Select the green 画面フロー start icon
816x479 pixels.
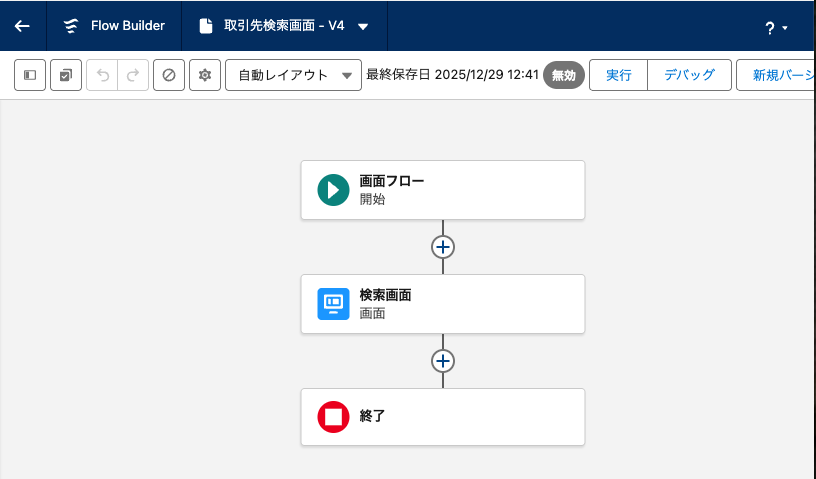coord(333,189)
